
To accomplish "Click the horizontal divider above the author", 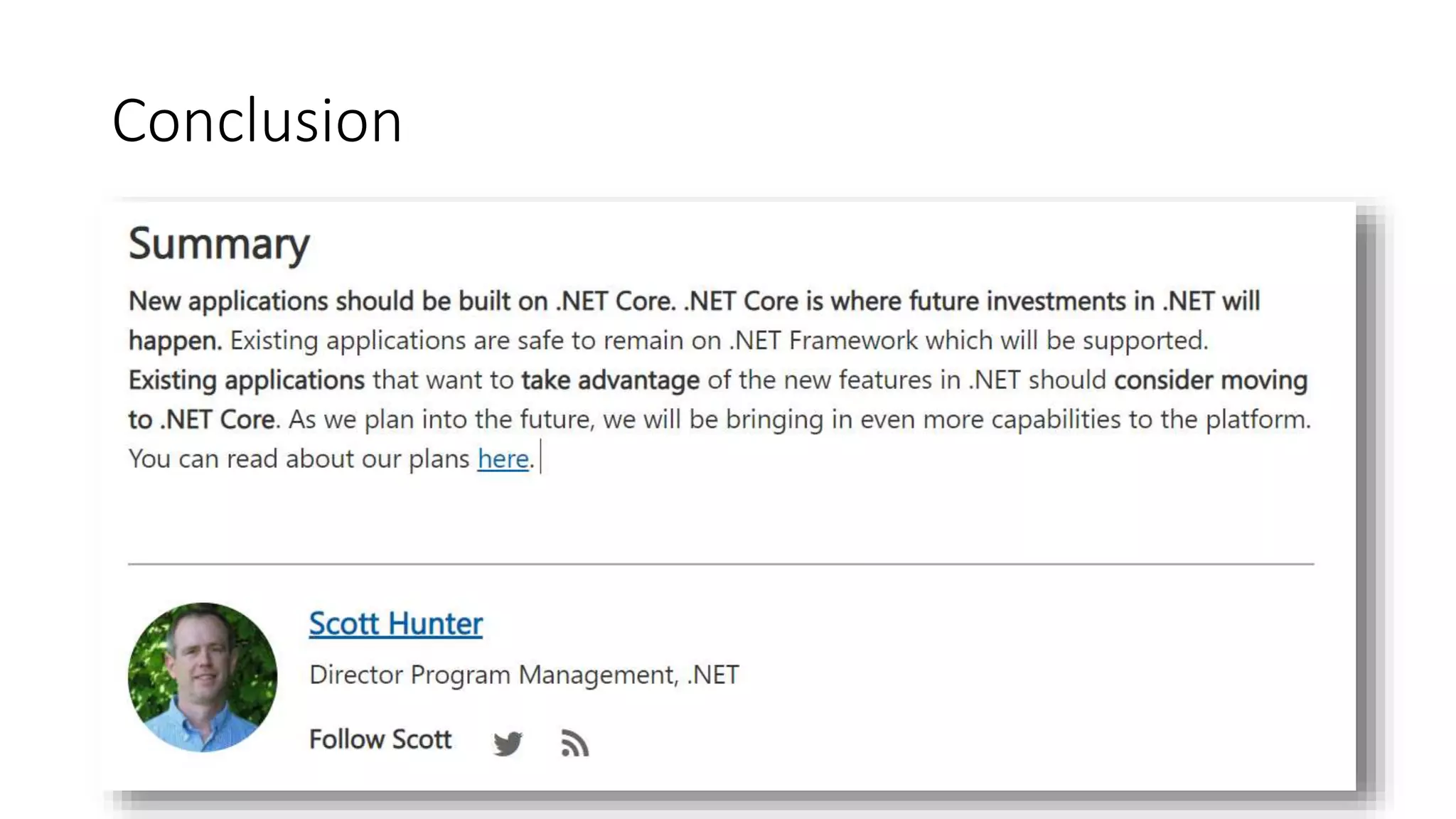I will click(x=720, y=564).
